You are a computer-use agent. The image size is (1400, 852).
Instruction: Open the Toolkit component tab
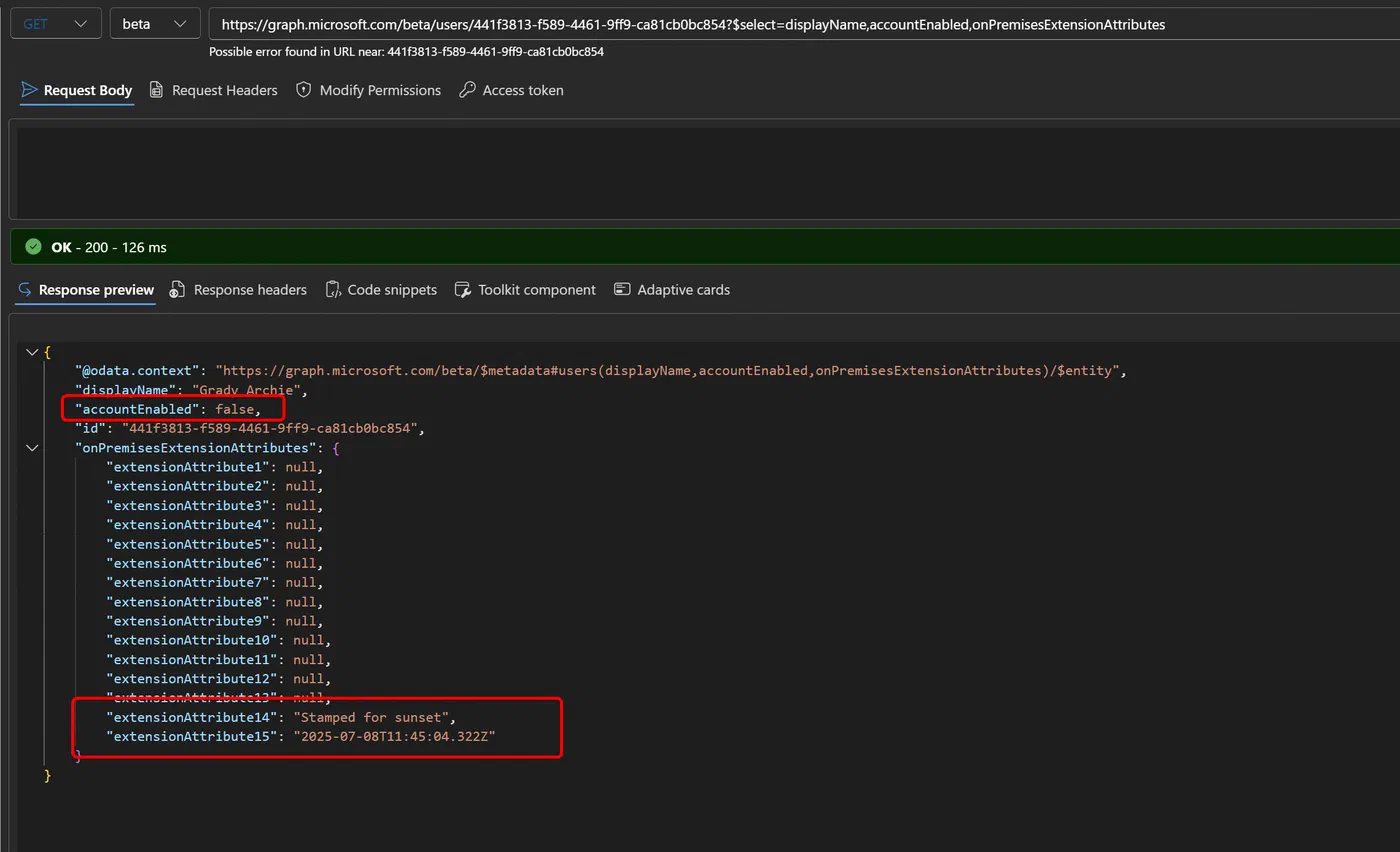525,290
